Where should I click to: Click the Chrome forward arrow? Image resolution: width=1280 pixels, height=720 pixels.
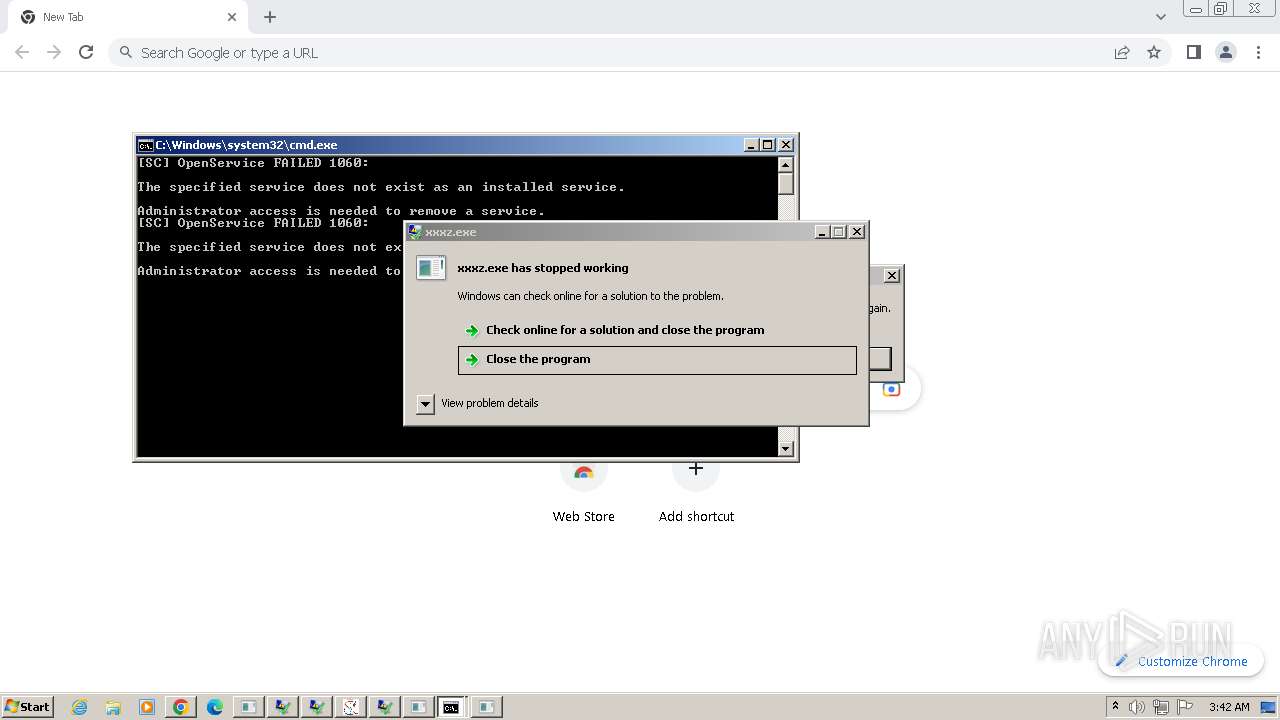coord(54,53)
